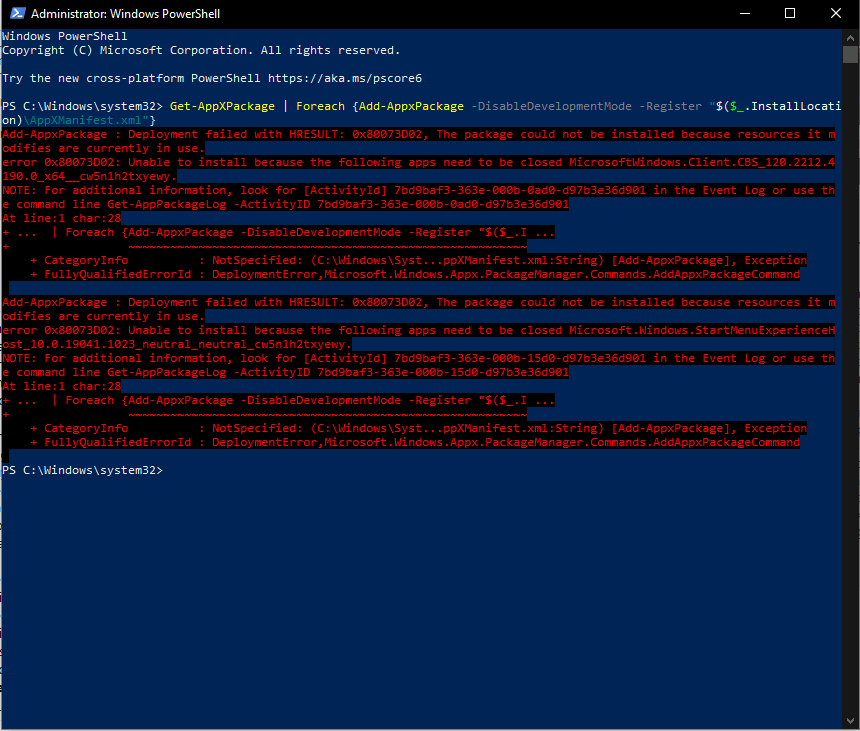
Task: Click the Get-AppXPackage command text
Action: coord(222,104)
